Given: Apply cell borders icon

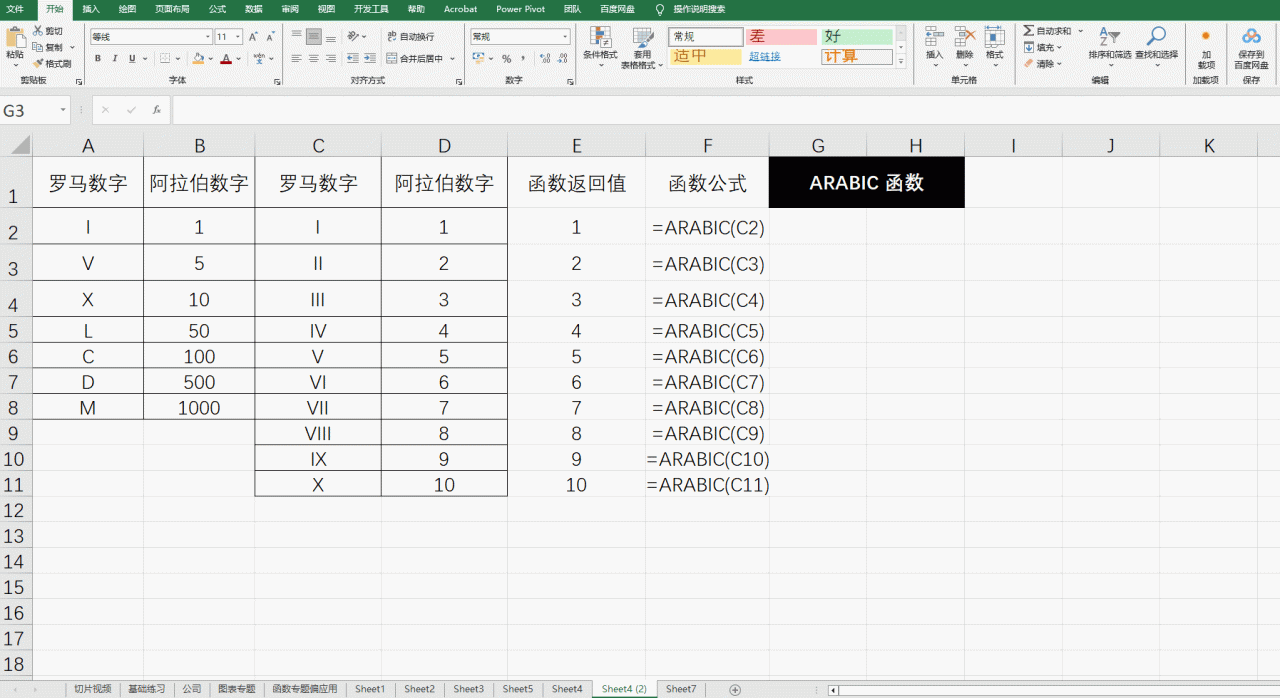Looking at the screenshot, I should (x=165, y=59).
